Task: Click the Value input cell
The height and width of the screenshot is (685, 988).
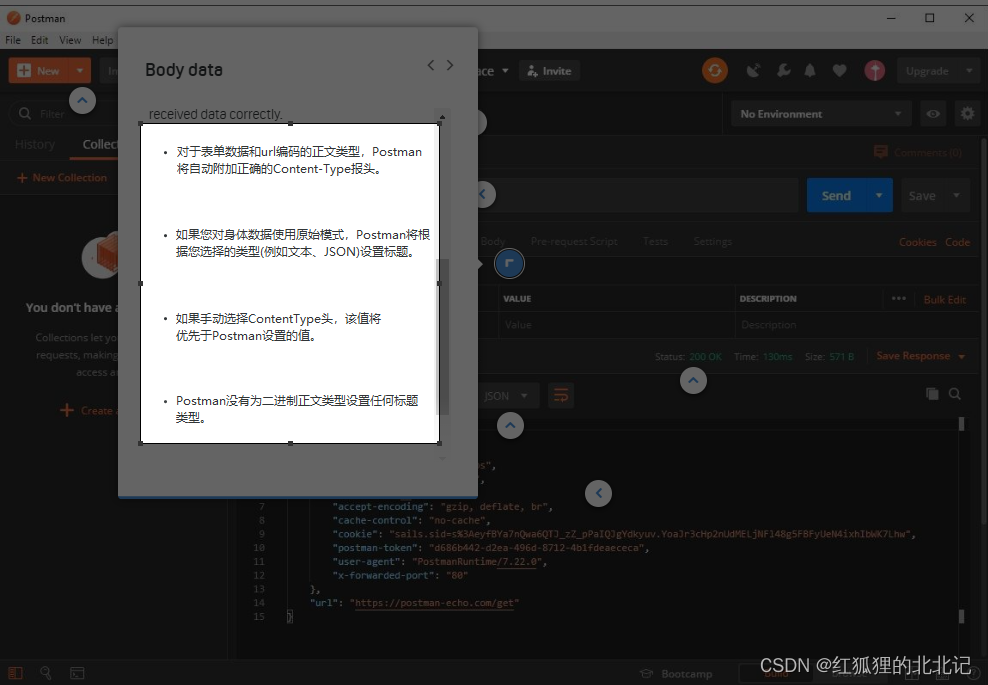Action: [x=617, y=325]
